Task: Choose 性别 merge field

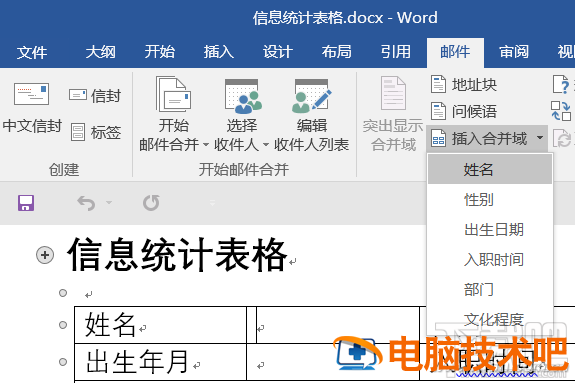Action: point(490,200)
